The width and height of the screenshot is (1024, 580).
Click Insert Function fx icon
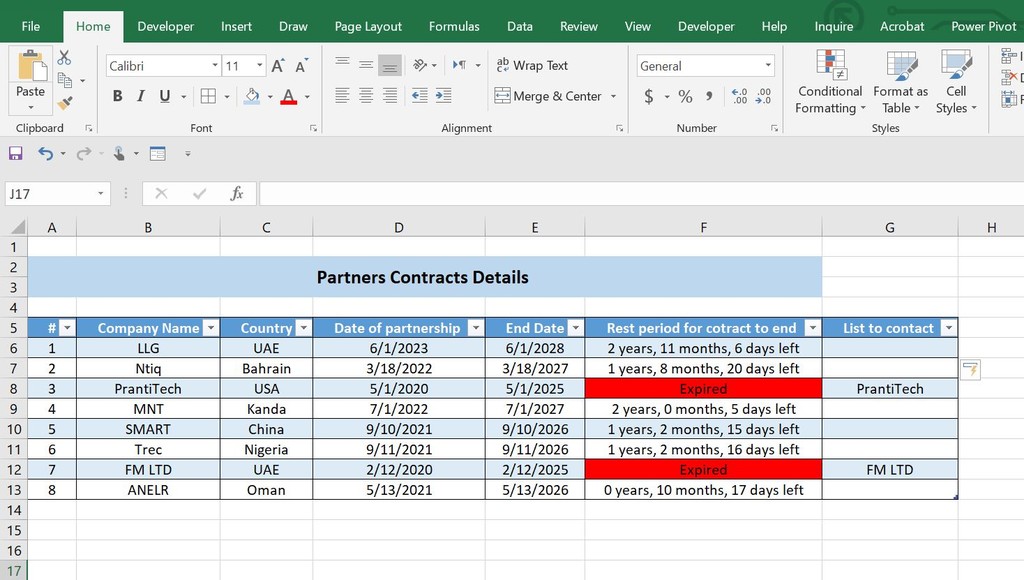point(237,194)
